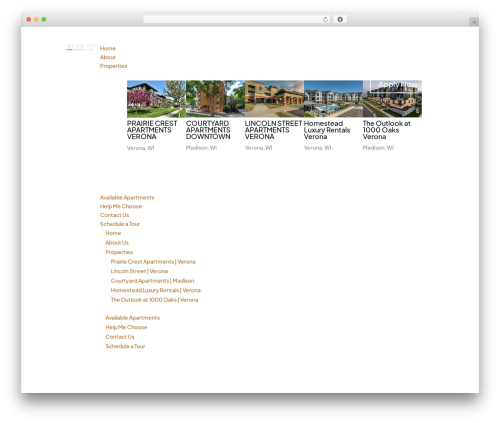Click the green maximize window button

pos(44,19)
